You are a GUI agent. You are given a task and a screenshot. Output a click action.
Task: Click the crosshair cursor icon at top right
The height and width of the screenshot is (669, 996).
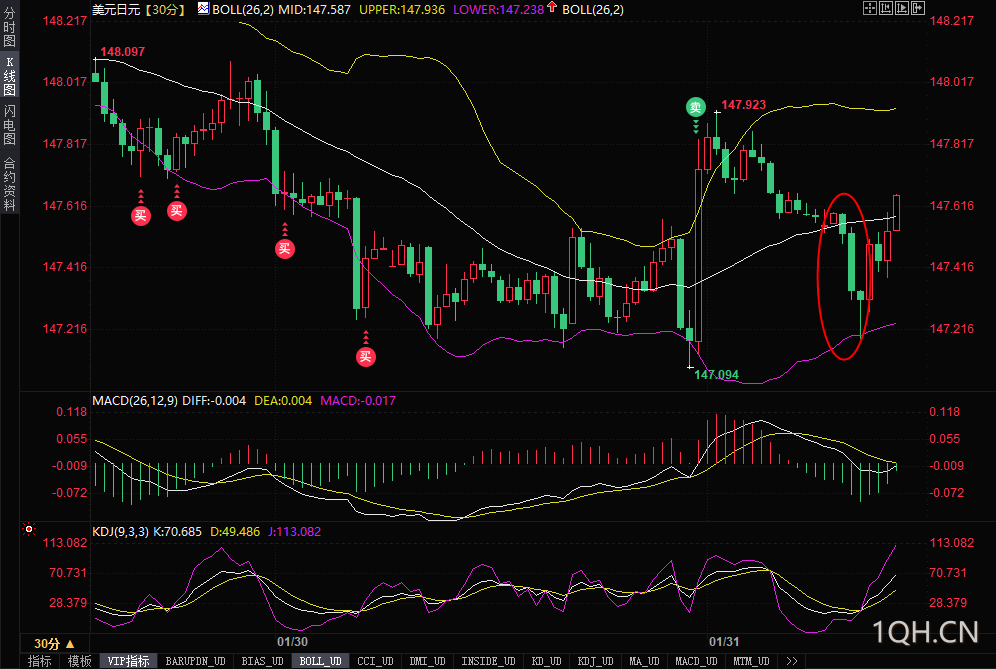870,8
